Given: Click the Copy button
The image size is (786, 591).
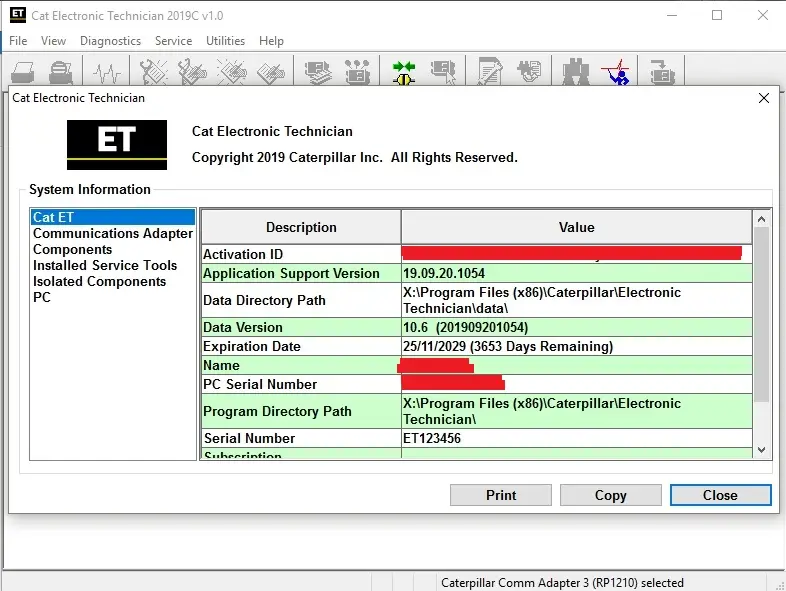Looking at the screenshot, I should pyautogui.click(x=611, y=495).
